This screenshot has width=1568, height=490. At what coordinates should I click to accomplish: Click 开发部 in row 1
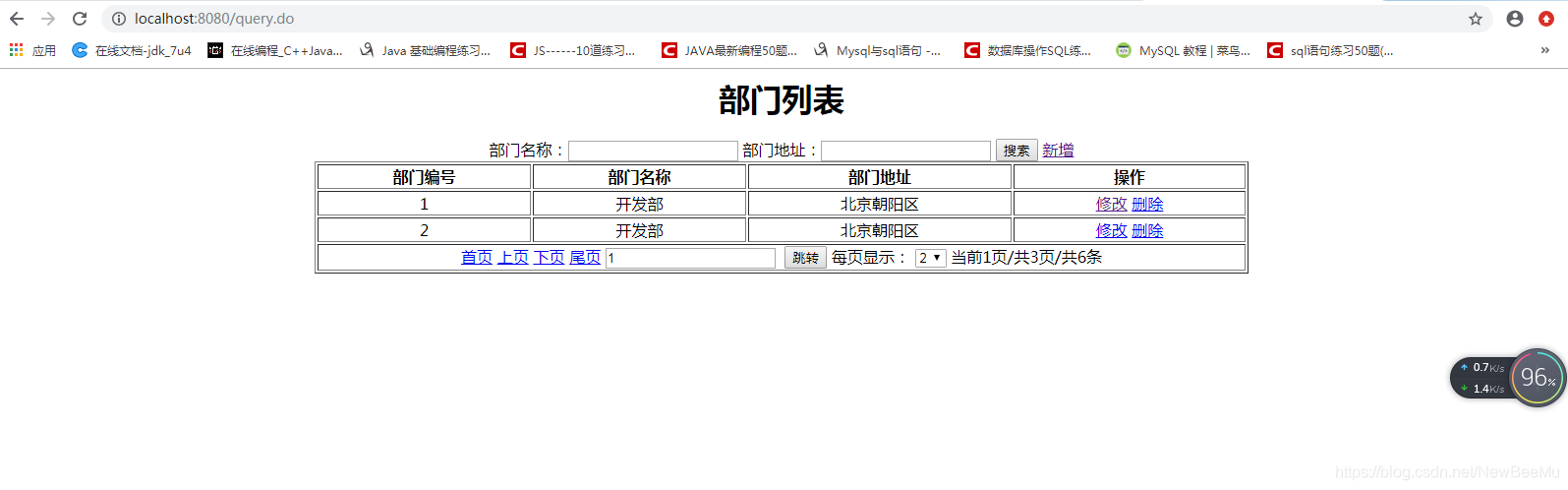click(x=640, y=205)
